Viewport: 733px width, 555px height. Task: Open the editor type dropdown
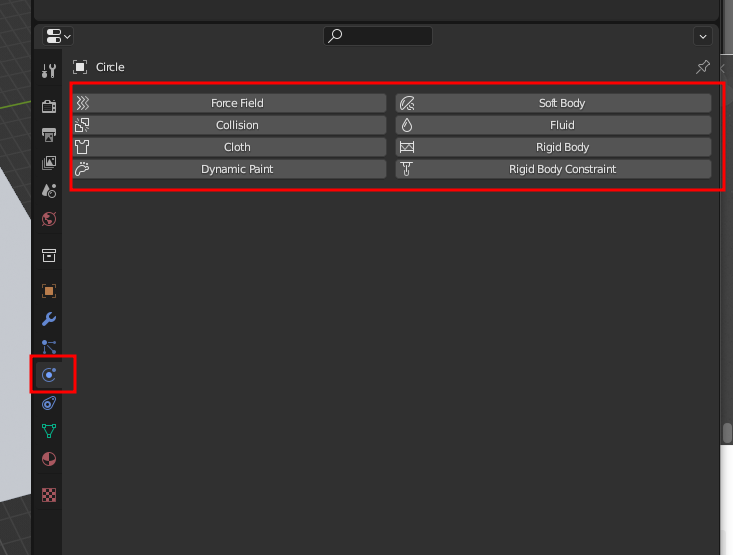58,36
